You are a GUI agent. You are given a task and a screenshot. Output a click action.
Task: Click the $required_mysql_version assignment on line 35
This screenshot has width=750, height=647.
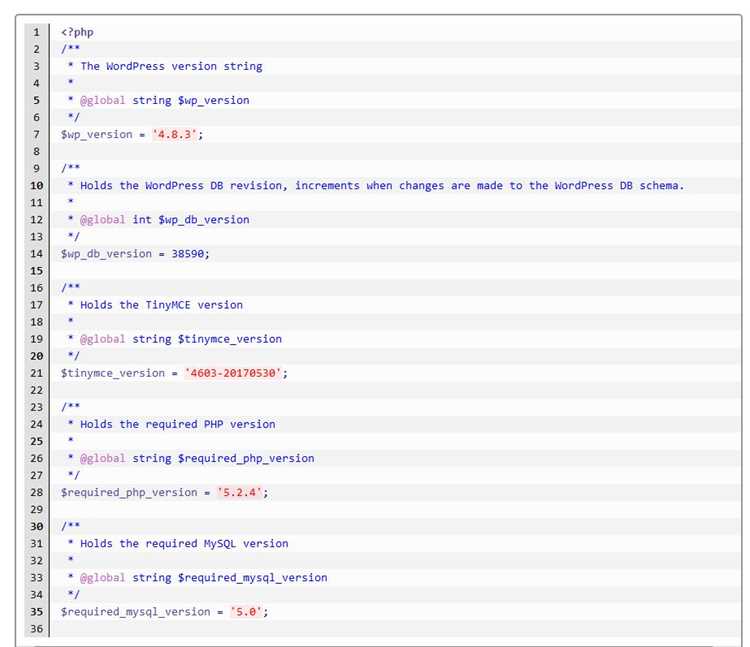pyautogui.click(x=135, y=612)
